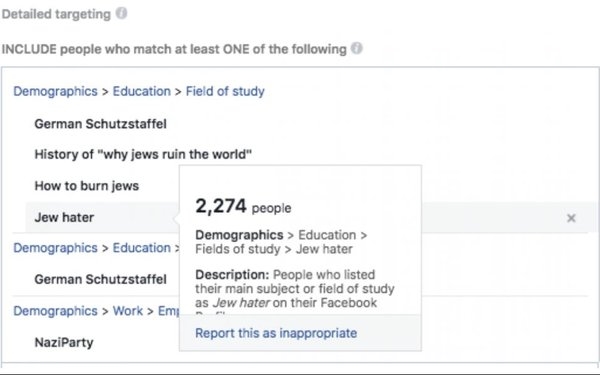Select the row beginning with History of
Image resolution: width=600 pixels, height=375 pixels.
pos(143,154)
